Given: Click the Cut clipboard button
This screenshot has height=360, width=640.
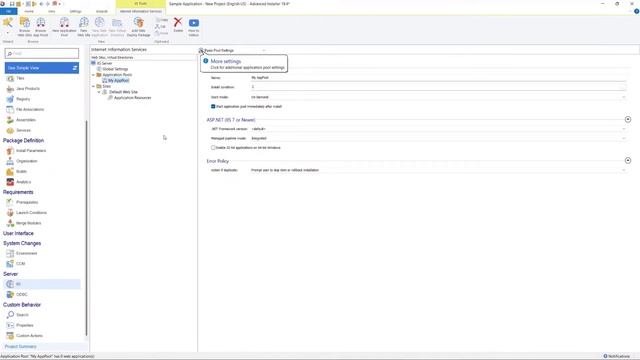Looking at the screenshot, I should click(160, 27).
